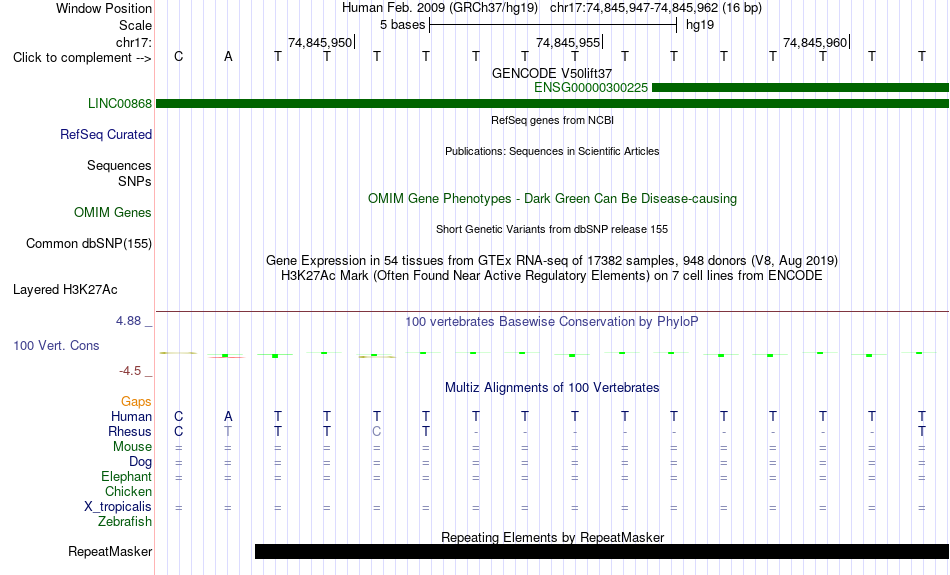Open the 100 Vert. Cons track label
This screenshot has height=575, width=950.
tap(56, 345)
